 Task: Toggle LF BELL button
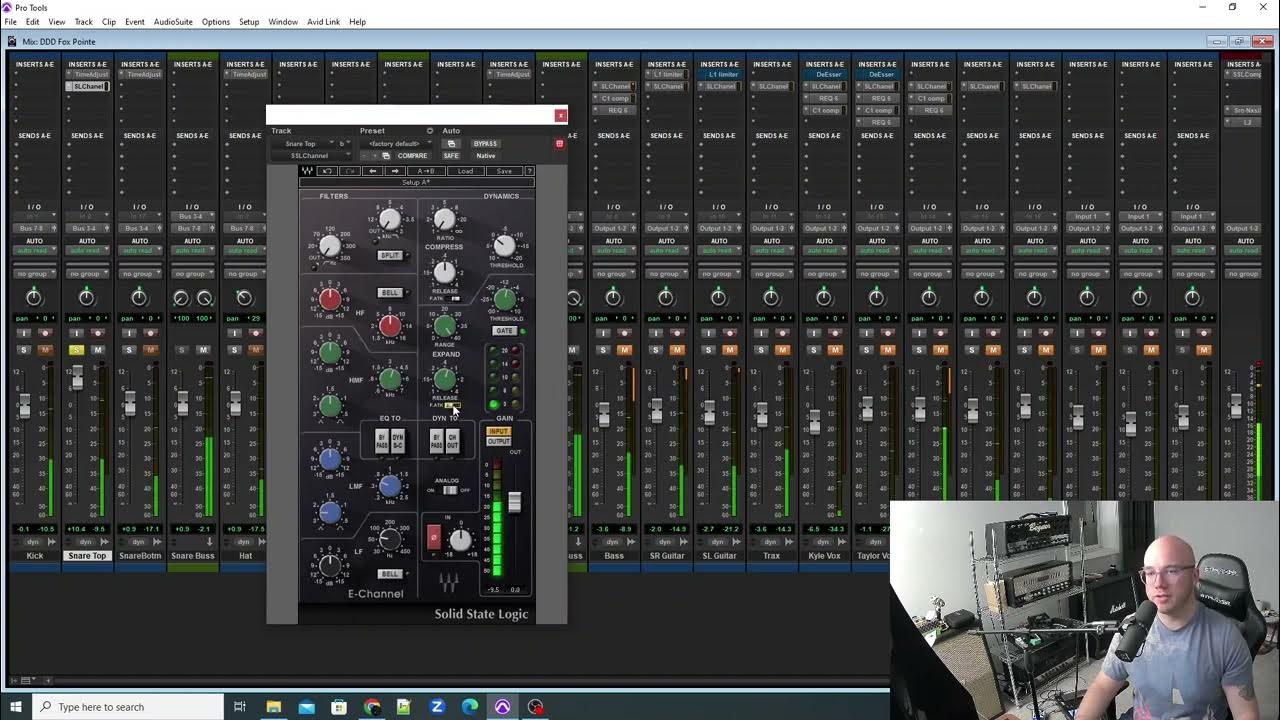(x=390, y=574)
